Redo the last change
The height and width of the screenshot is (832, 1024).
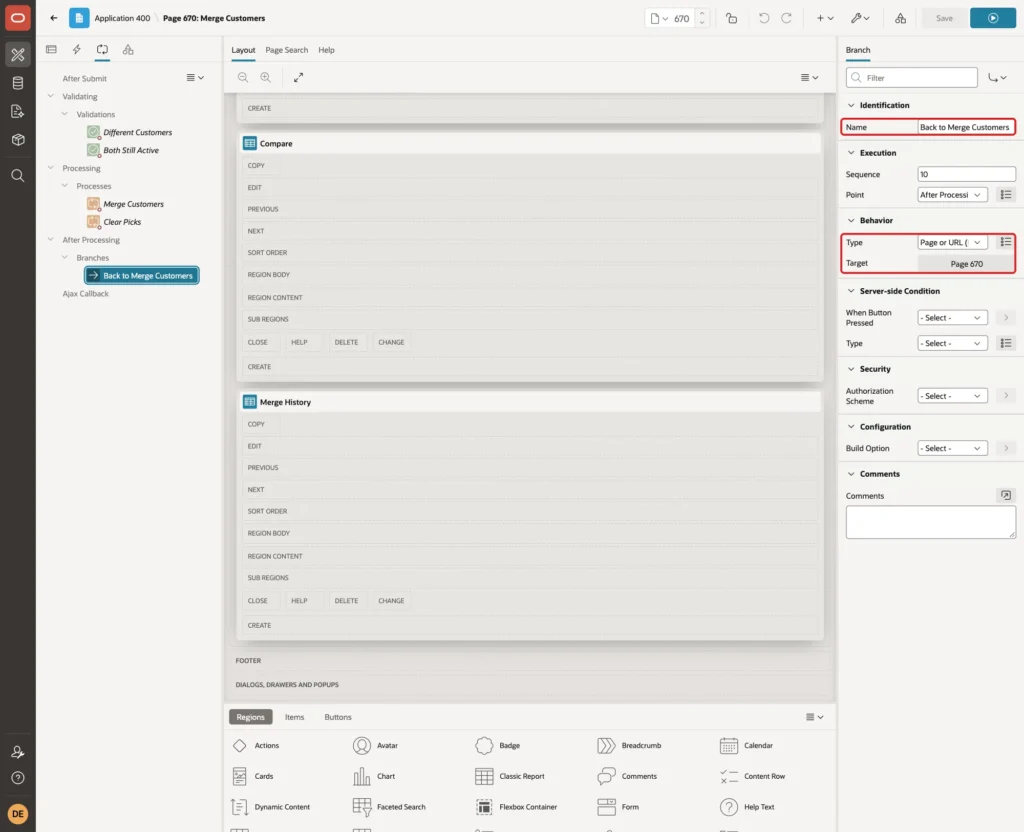[786, 18]
